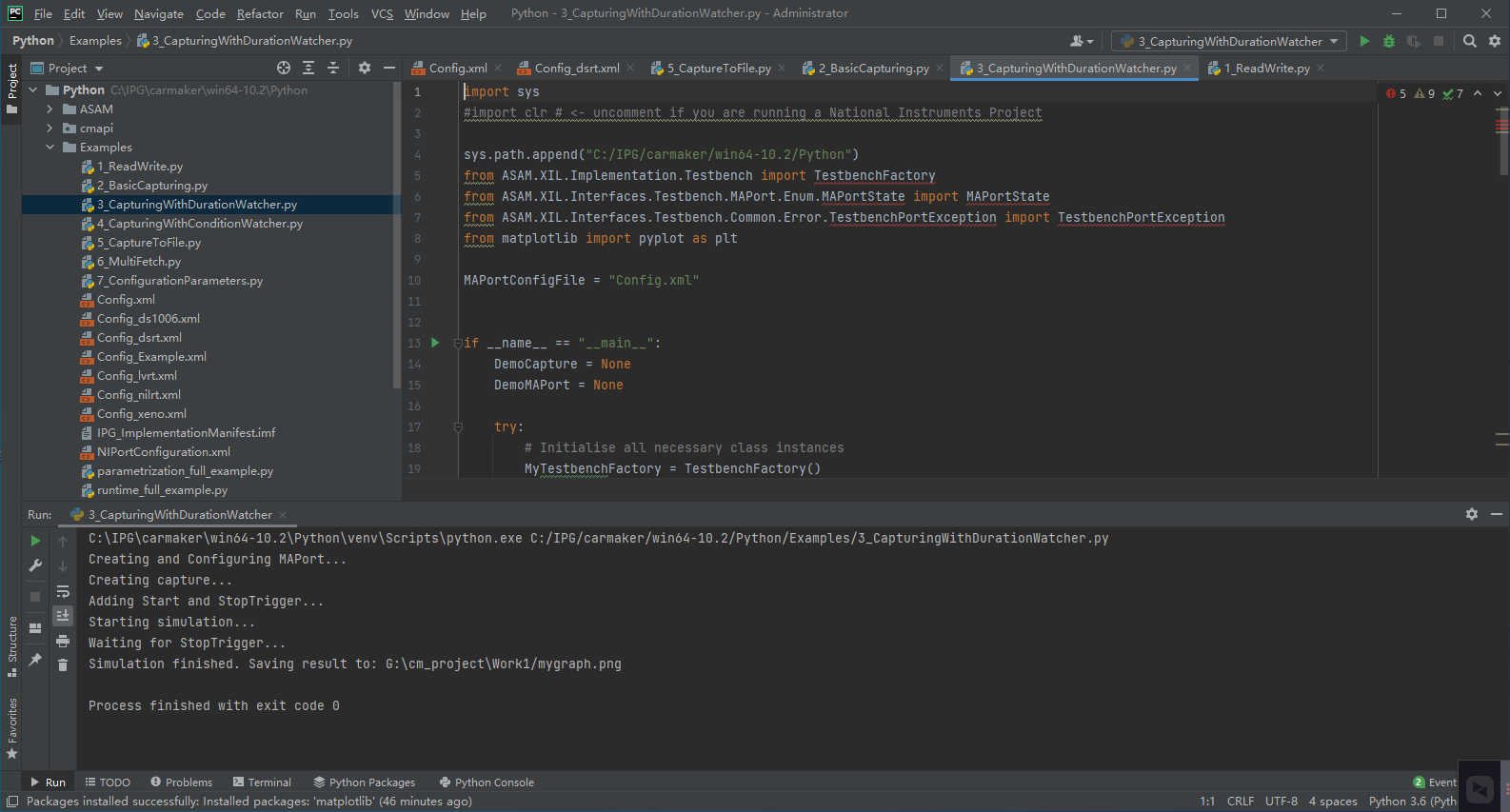1510x812 pixels.
Task: Open run configuration wrench in Run panel
Action: pyautogui.click(x=35, y=565)
